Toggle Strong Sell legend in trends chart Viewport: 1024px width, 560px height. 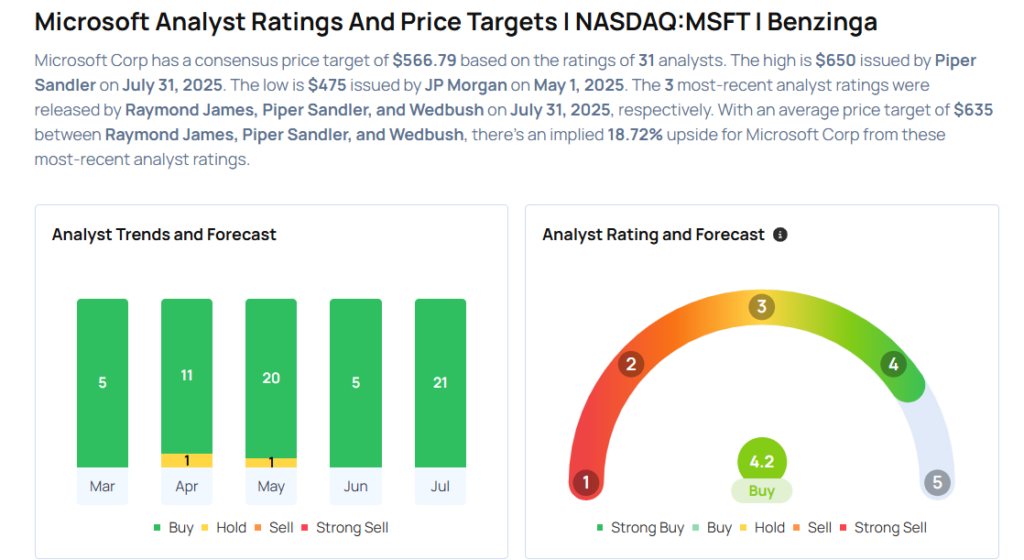pyautogui.click(x=345, y=527)
